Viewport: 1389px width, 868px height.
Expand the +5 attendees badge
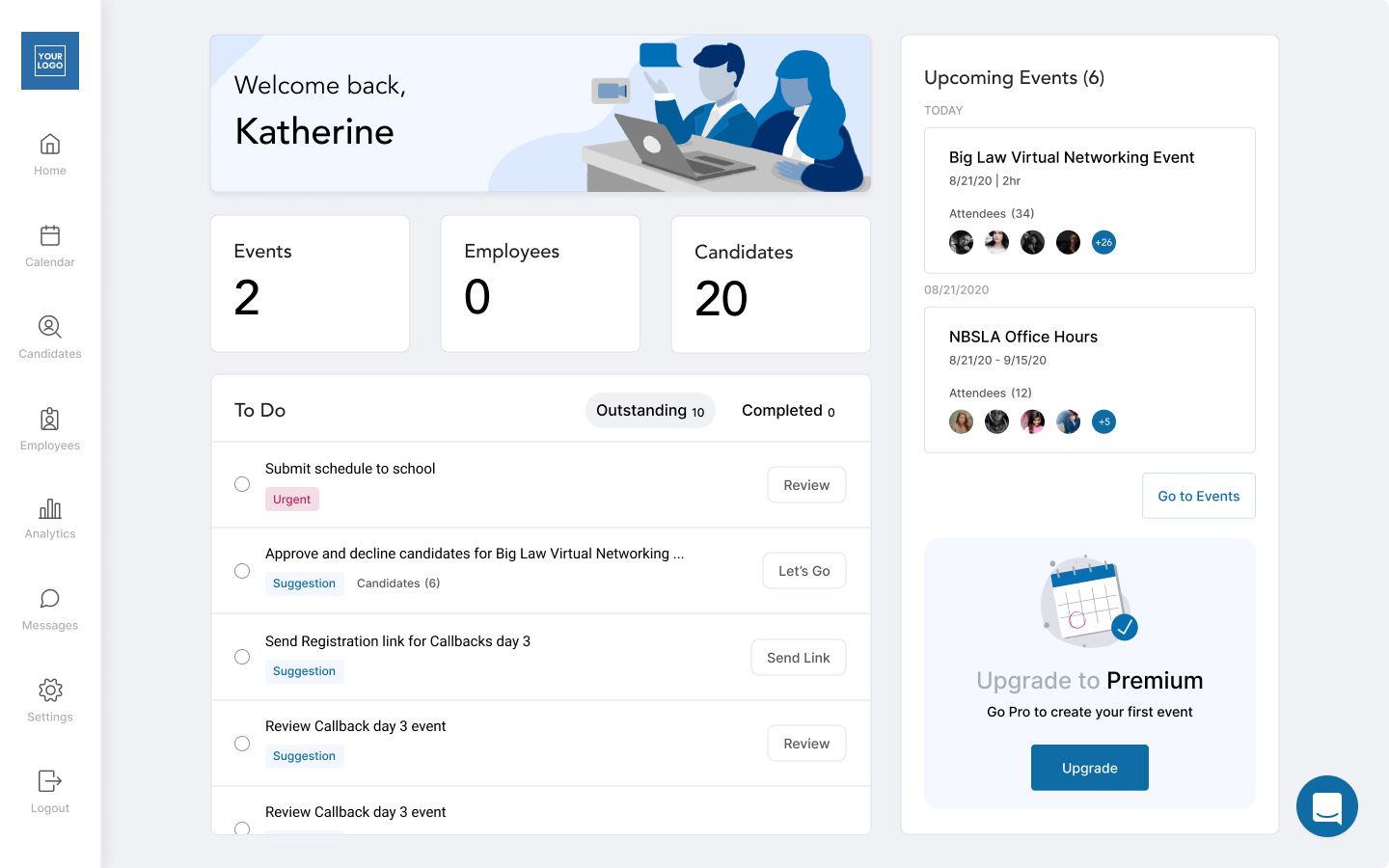(1103, 421)
